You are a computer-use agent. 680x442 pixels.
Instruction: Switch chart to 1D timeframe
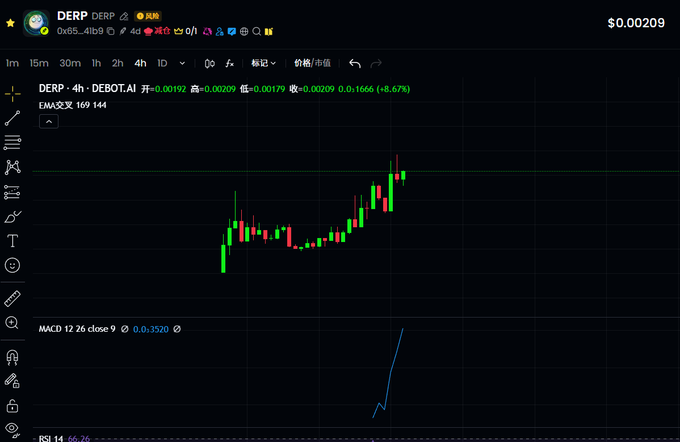point(162,63)
